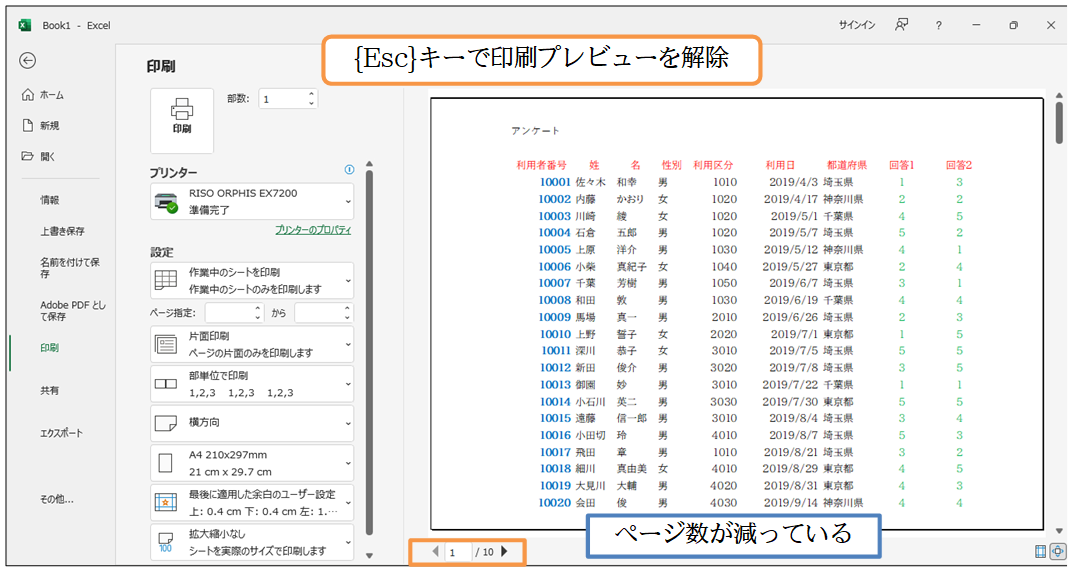Open the 作業中のシートを印刷 dropdown
The width and height of the screenshot is (1069, 572).
[x=252, y=280]
